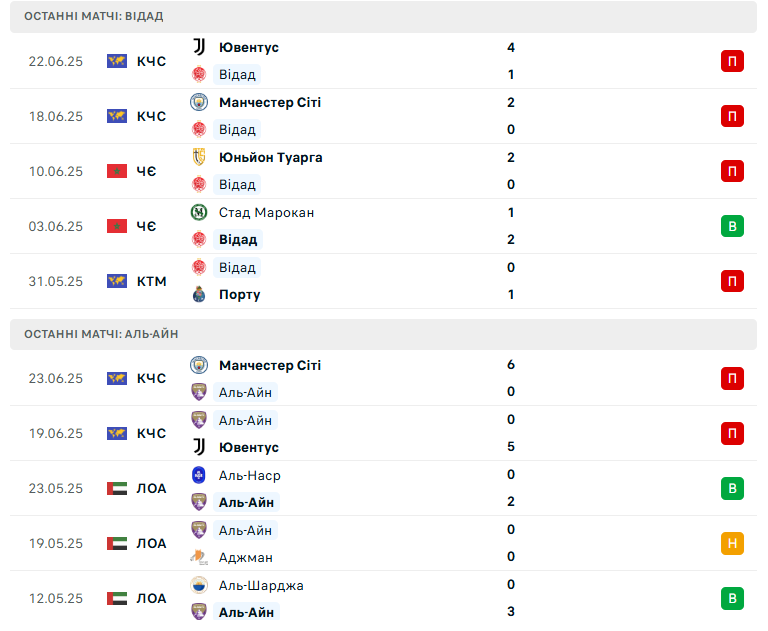768x631 pixels.
Task: Click the orange Н draw badge for Аджман match
Action: tap(732, 543)
